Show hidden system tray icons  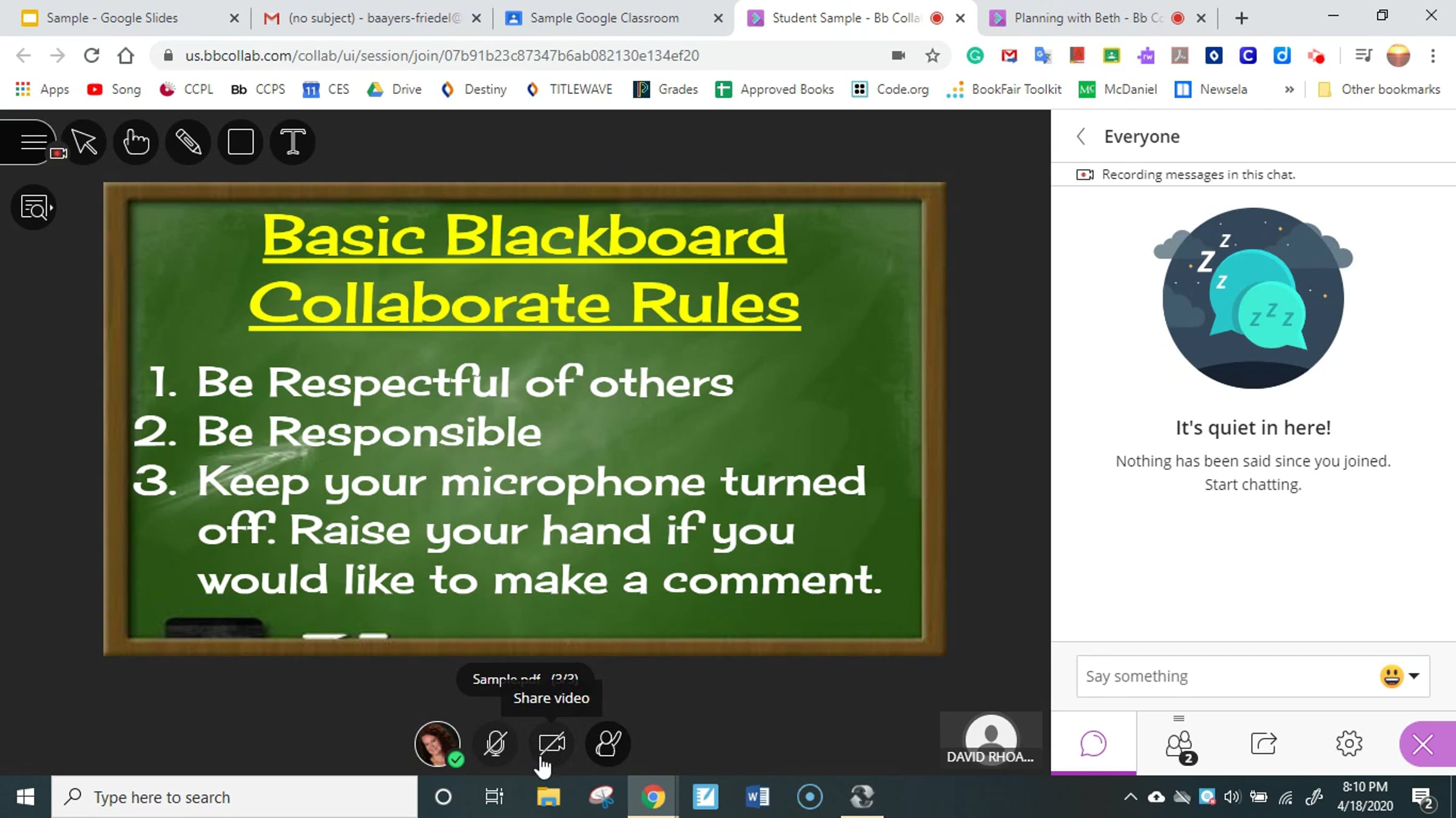pos(1130,797)
